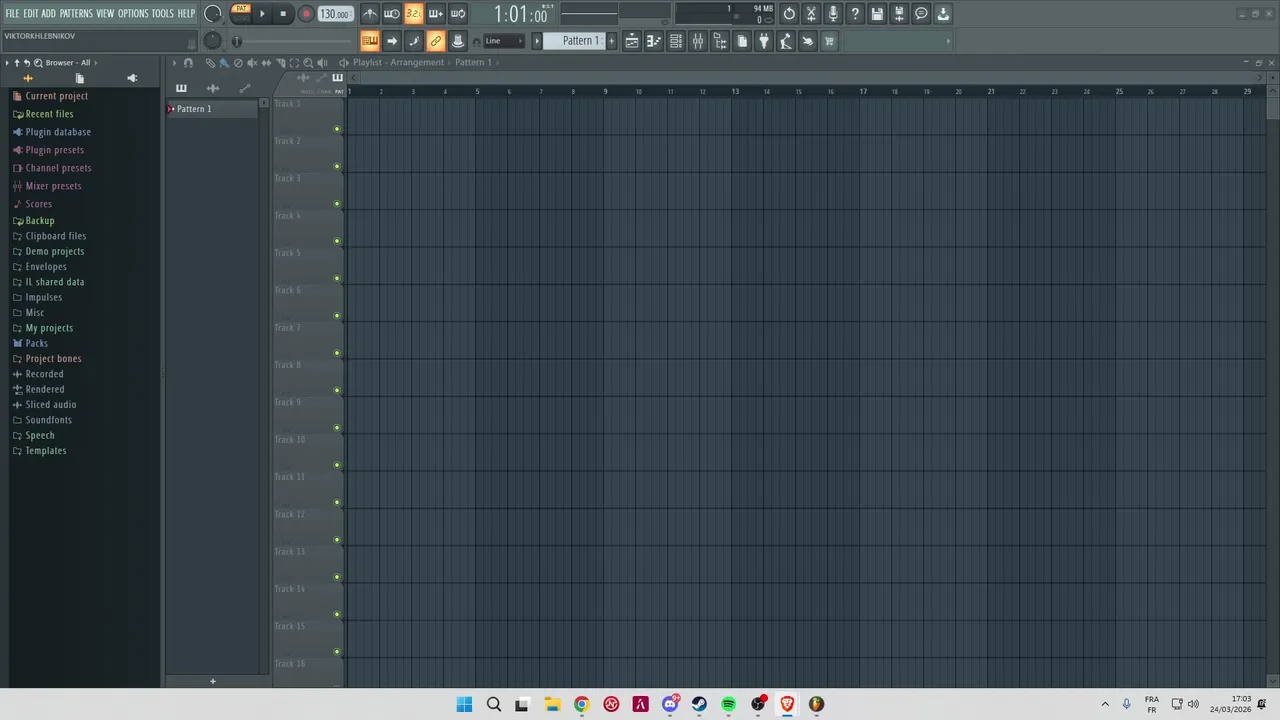Open the Line snap dropdown
This screenshot has width=1280, height=720.
coord(504,41)
